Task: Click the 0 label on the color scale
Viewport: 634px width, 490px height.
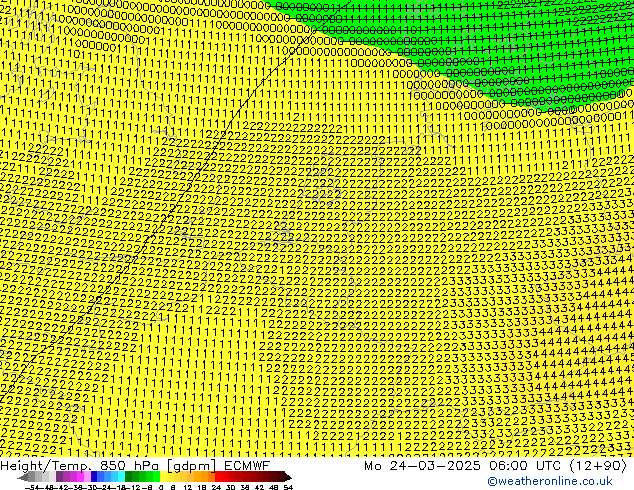Action: (x=161, y=487)
